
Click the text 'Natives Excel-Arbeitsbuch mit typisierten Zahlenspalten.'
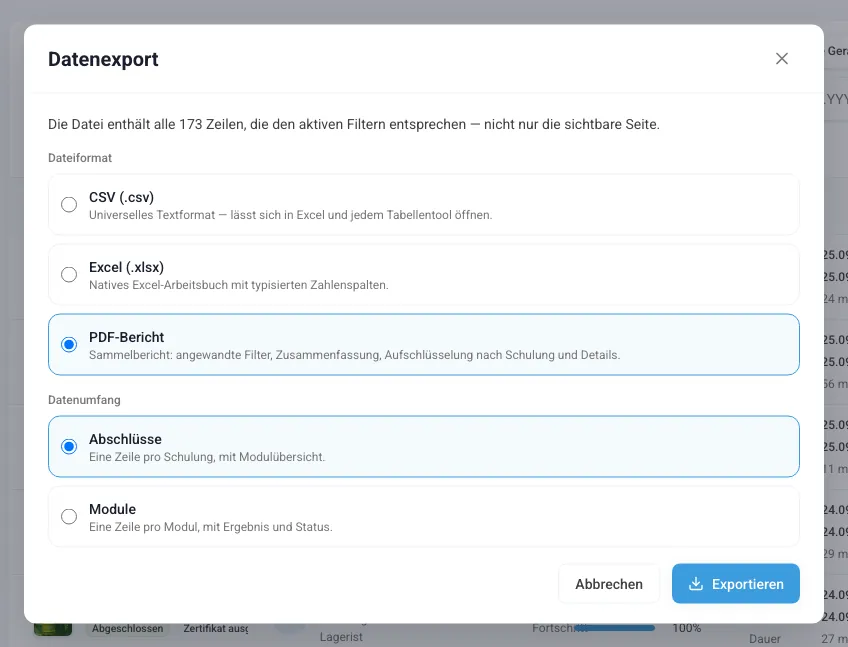[x=238, y=285]
